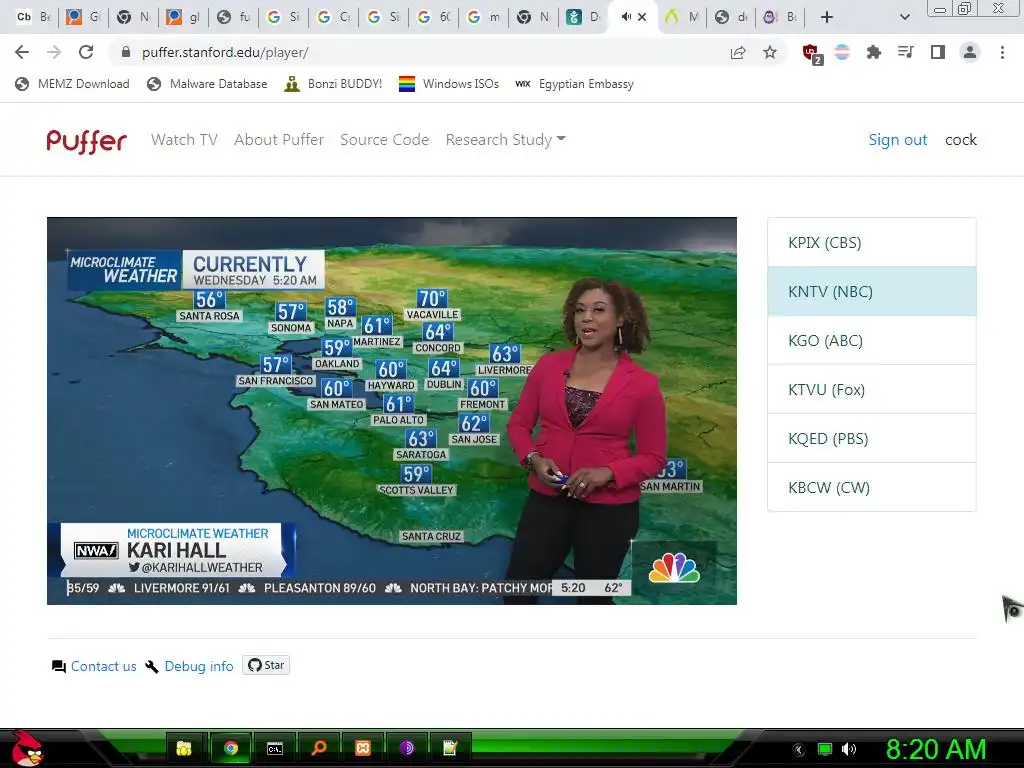Open the Malware Database bookmark
This screenshot has height=768, width=1024.
pos(208,84)
